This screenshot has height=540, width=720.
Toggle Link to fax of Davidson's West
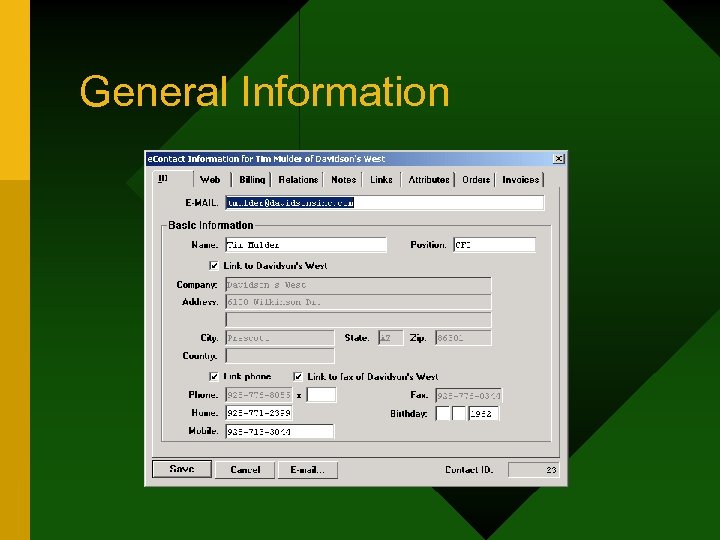[298, 377]
